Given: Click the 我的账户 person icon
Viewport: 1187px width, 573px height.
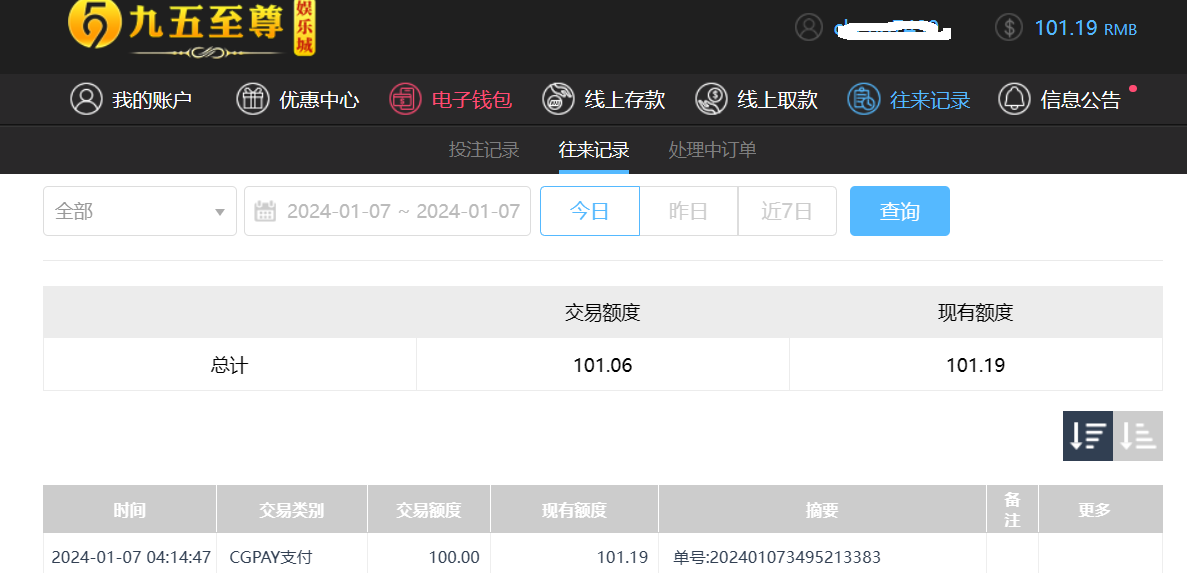Looking at the screenshot, I should tap(86, 99).
